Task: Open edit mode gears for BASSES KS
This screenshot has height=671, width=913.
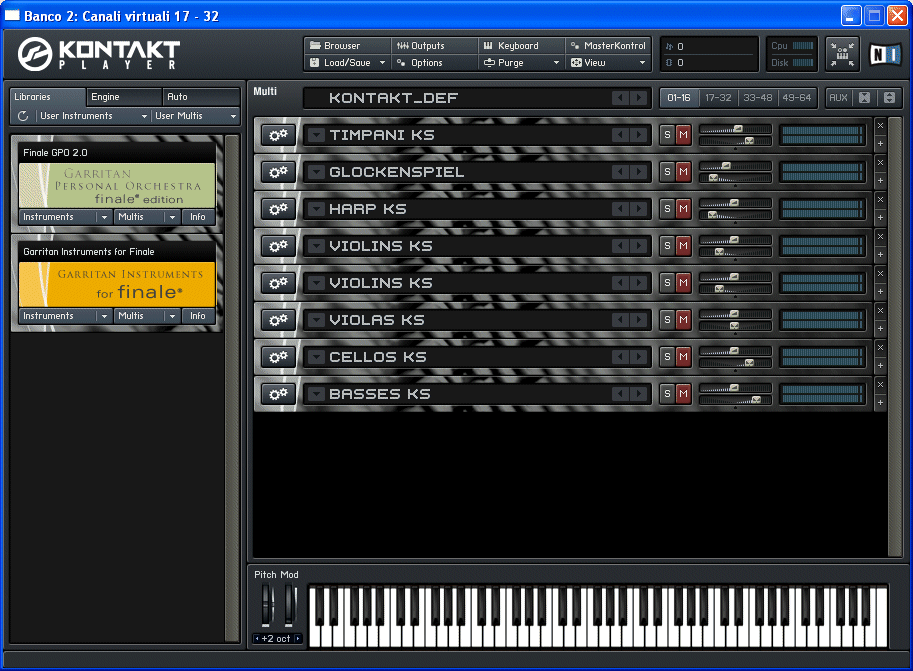Action: pos(278,394)
